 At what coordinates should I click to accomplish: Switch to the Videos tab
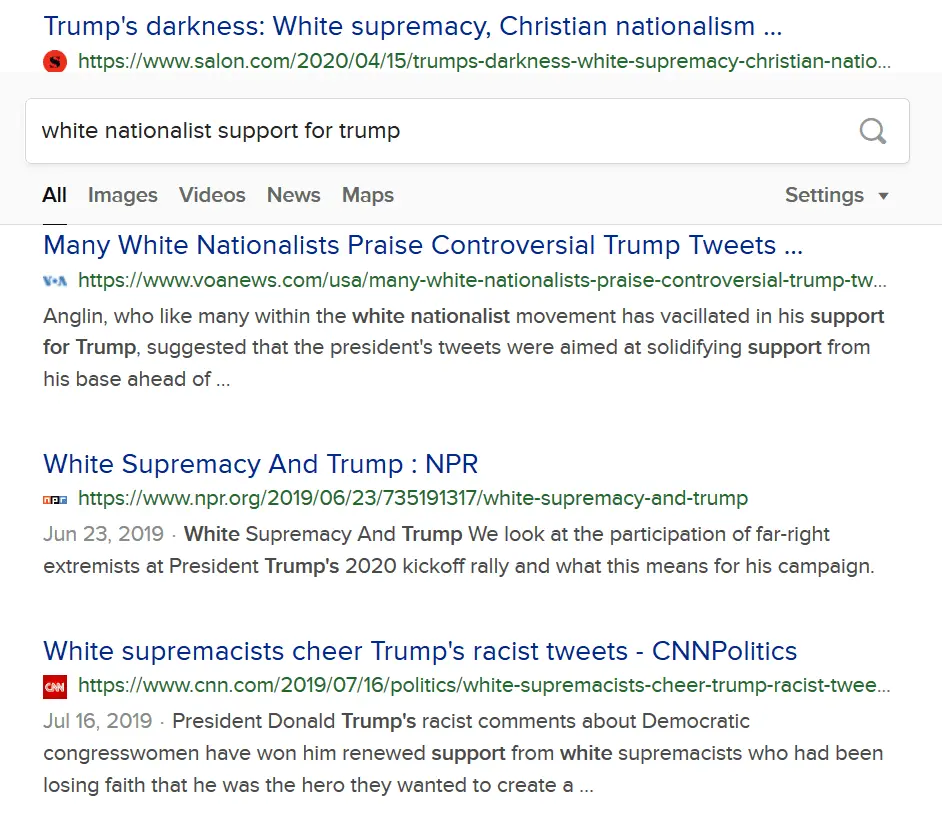tap(212, 195)
